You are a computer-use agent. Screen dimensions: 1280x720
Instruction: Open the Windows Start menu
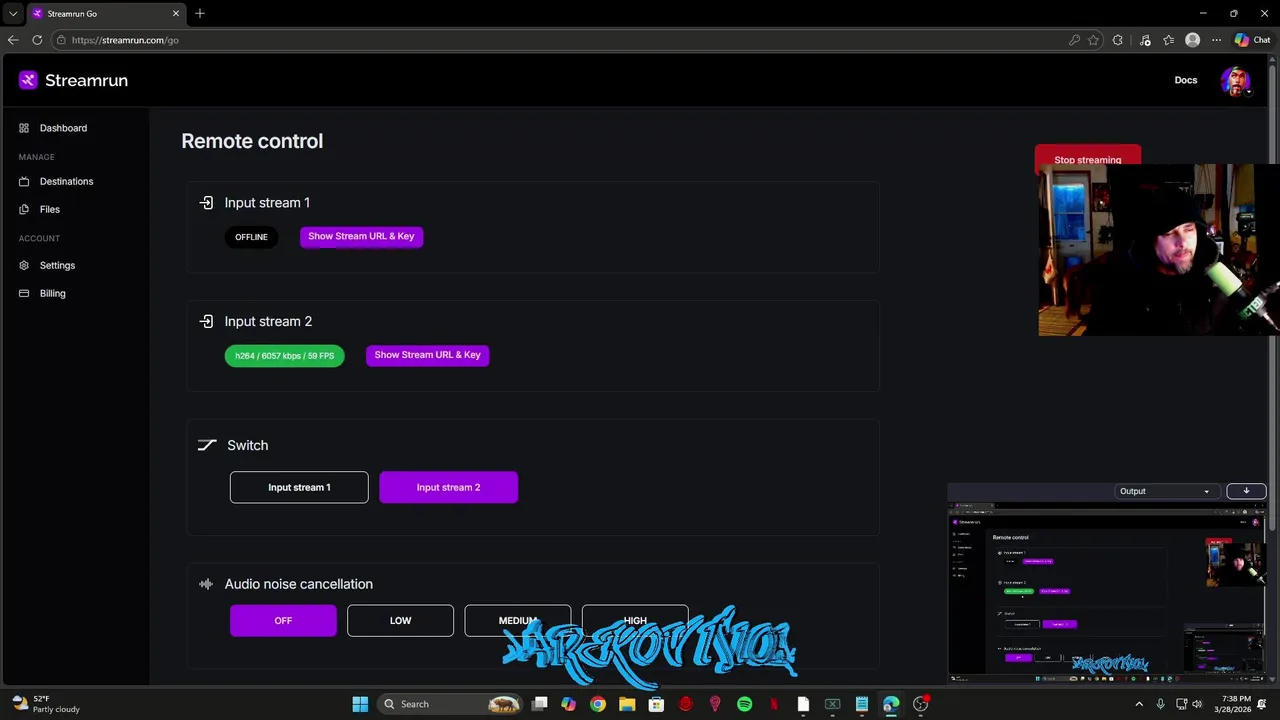coord(360,704)
